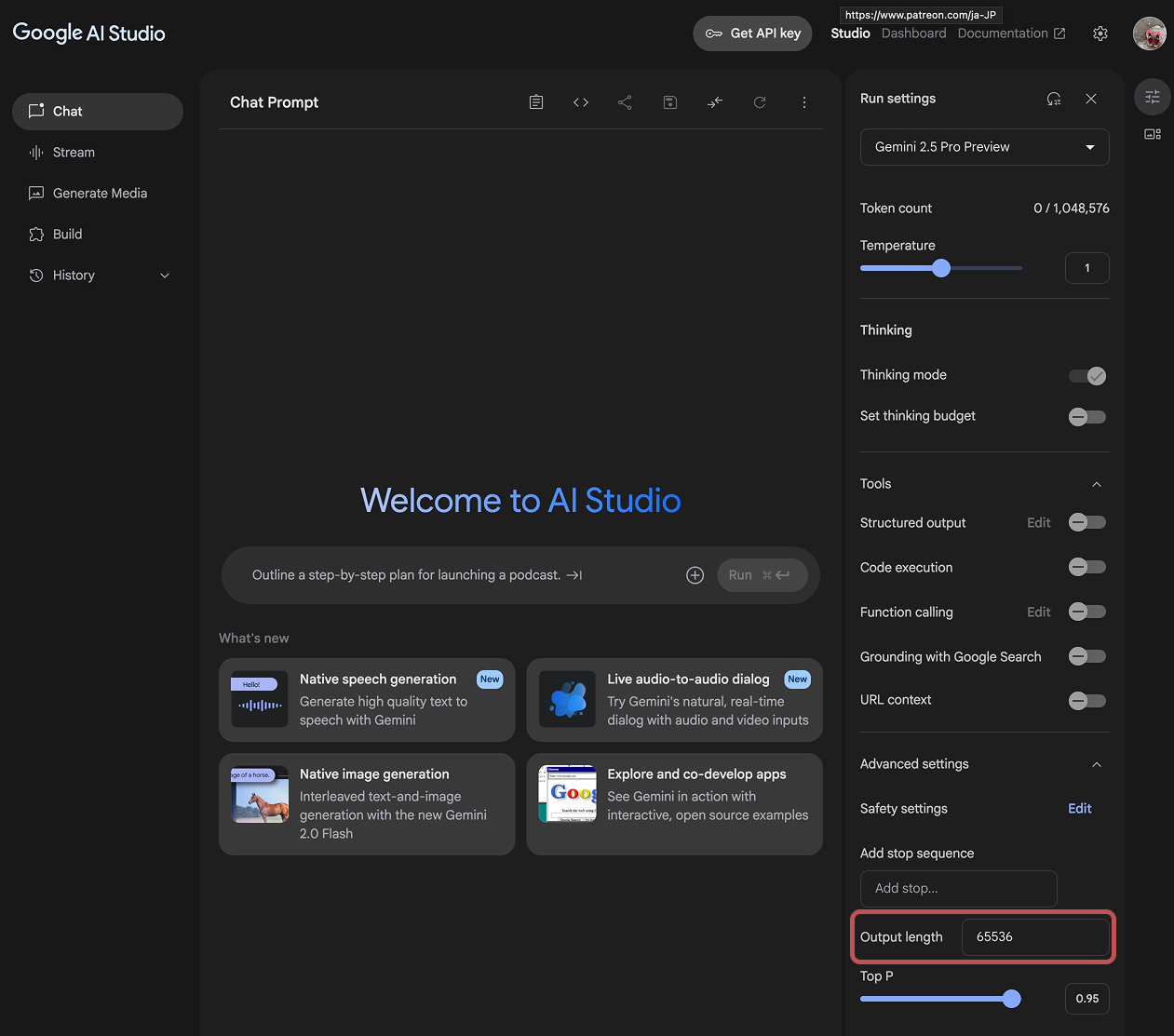Click the clear chat refresh icon
This screenshot has height=1036, width=1174.
click(760, 102)
